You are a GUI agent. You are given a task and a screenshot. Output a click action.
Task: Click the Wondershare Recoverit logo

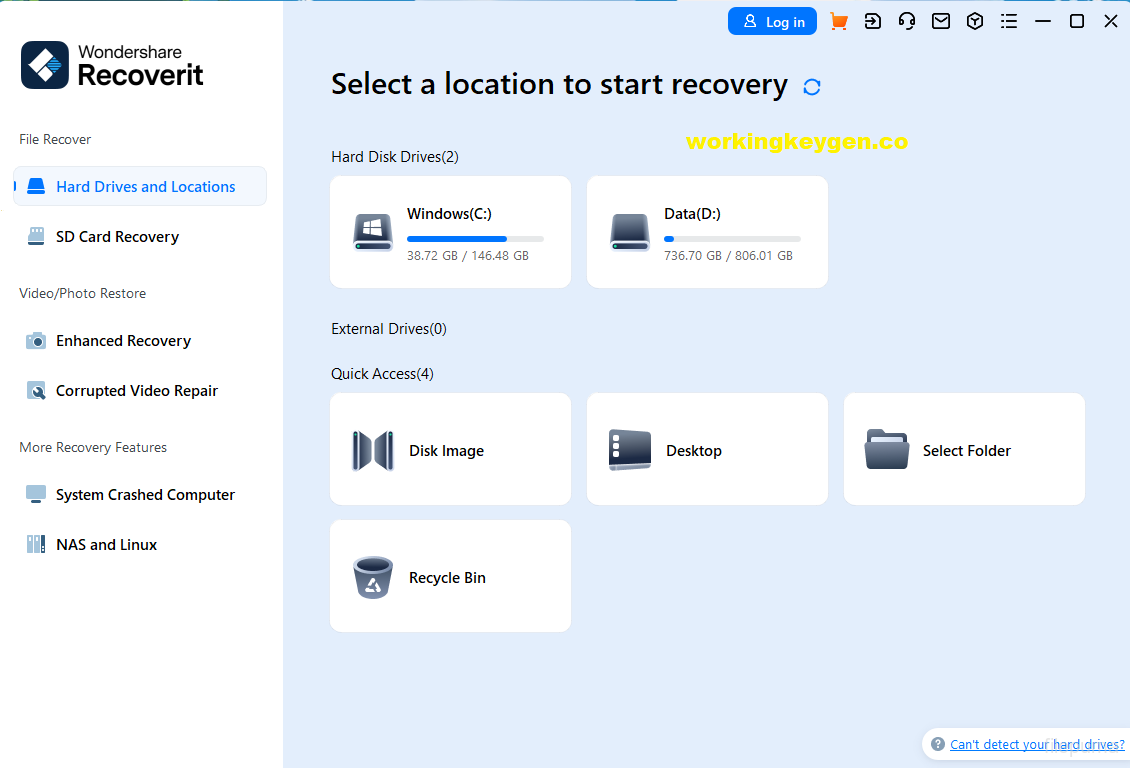(x=111, y=64)
